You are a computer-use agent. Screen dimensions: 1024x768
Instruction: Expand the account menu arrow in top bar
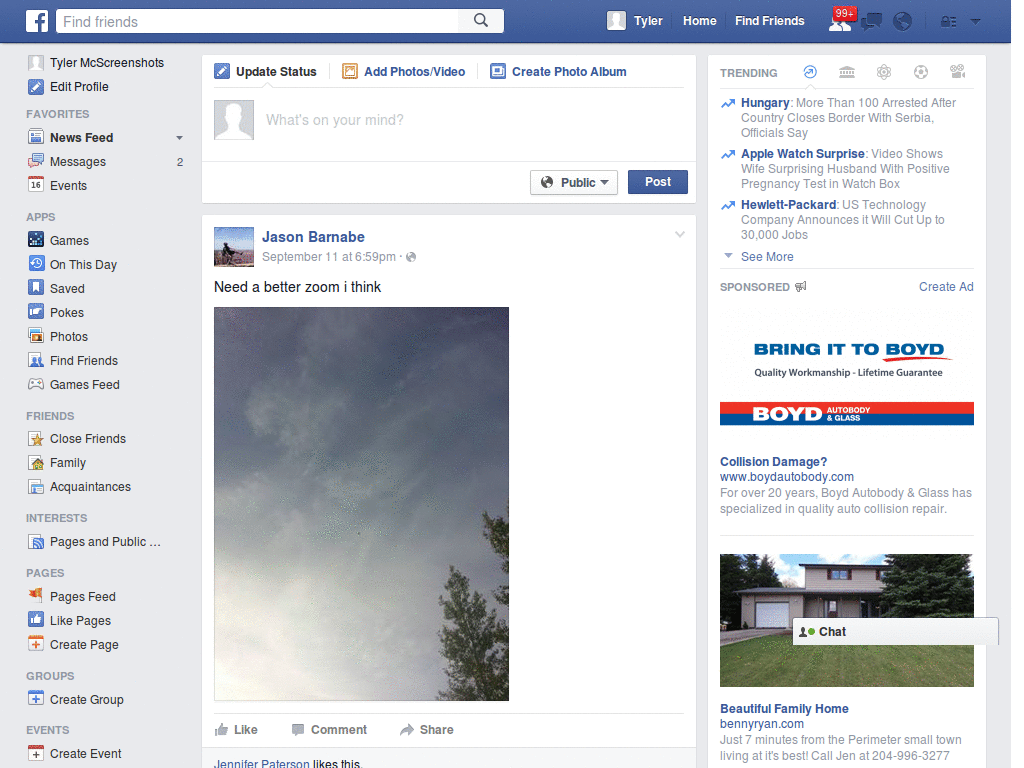(976, 22)
